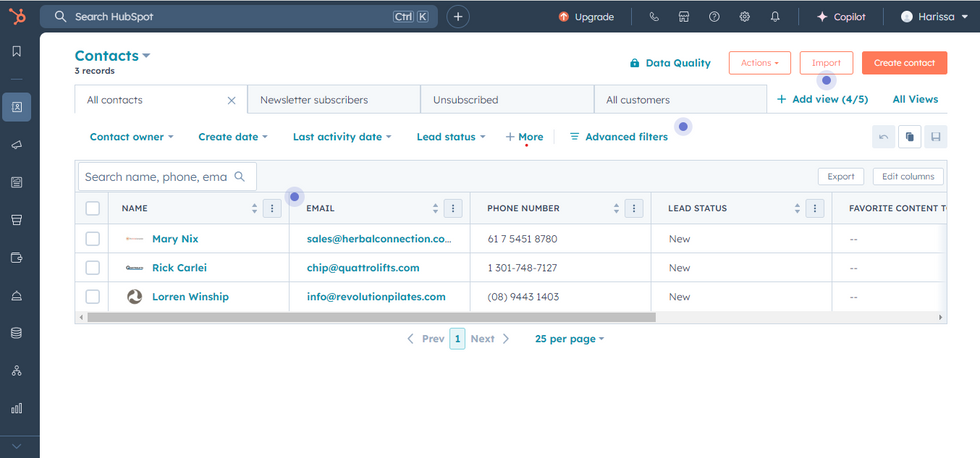Open the Reporting bar chart sidebar icon
Screen dimensions: 980x458
(x=17, y=409)
